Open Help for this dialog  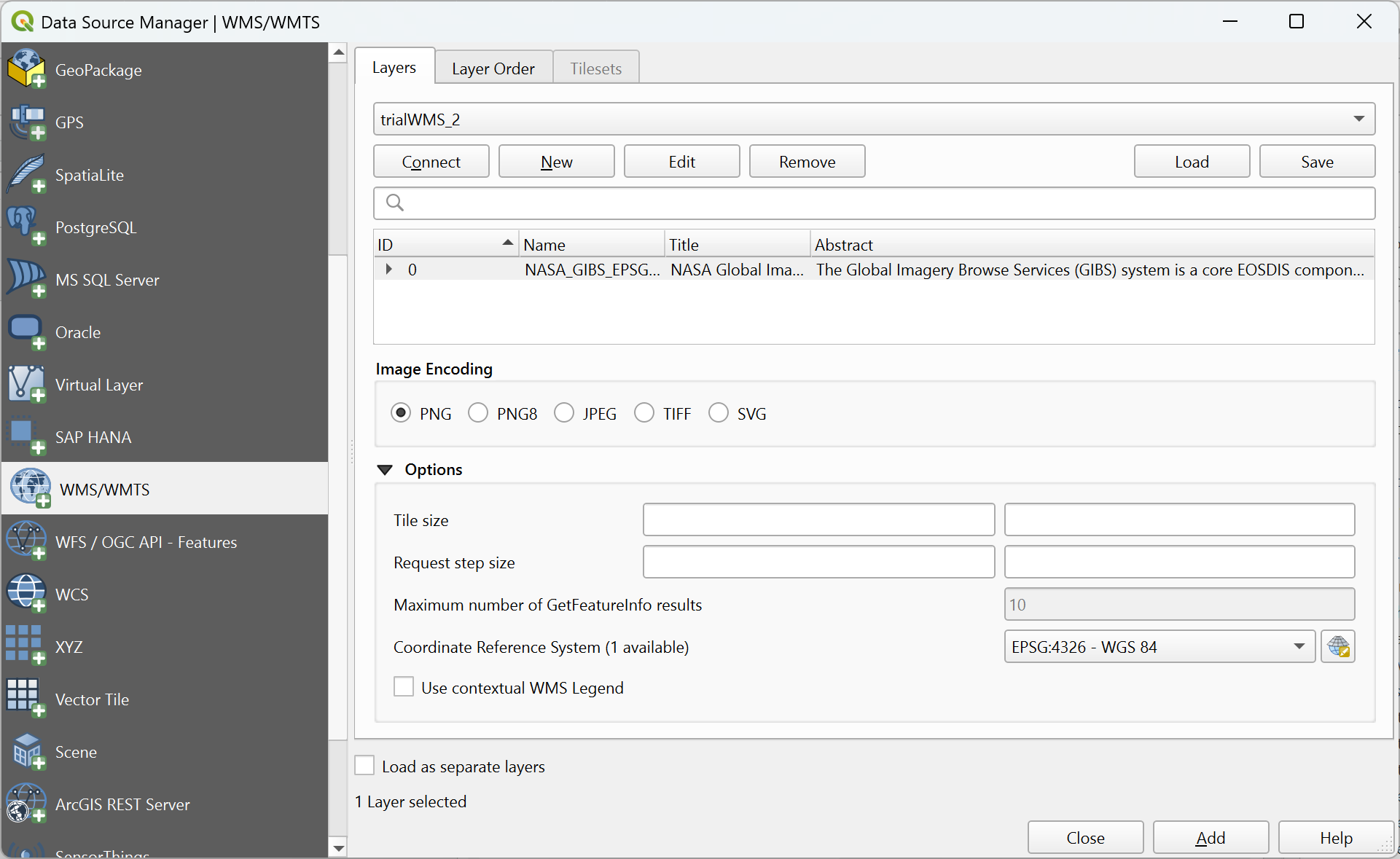point(1337,837)
